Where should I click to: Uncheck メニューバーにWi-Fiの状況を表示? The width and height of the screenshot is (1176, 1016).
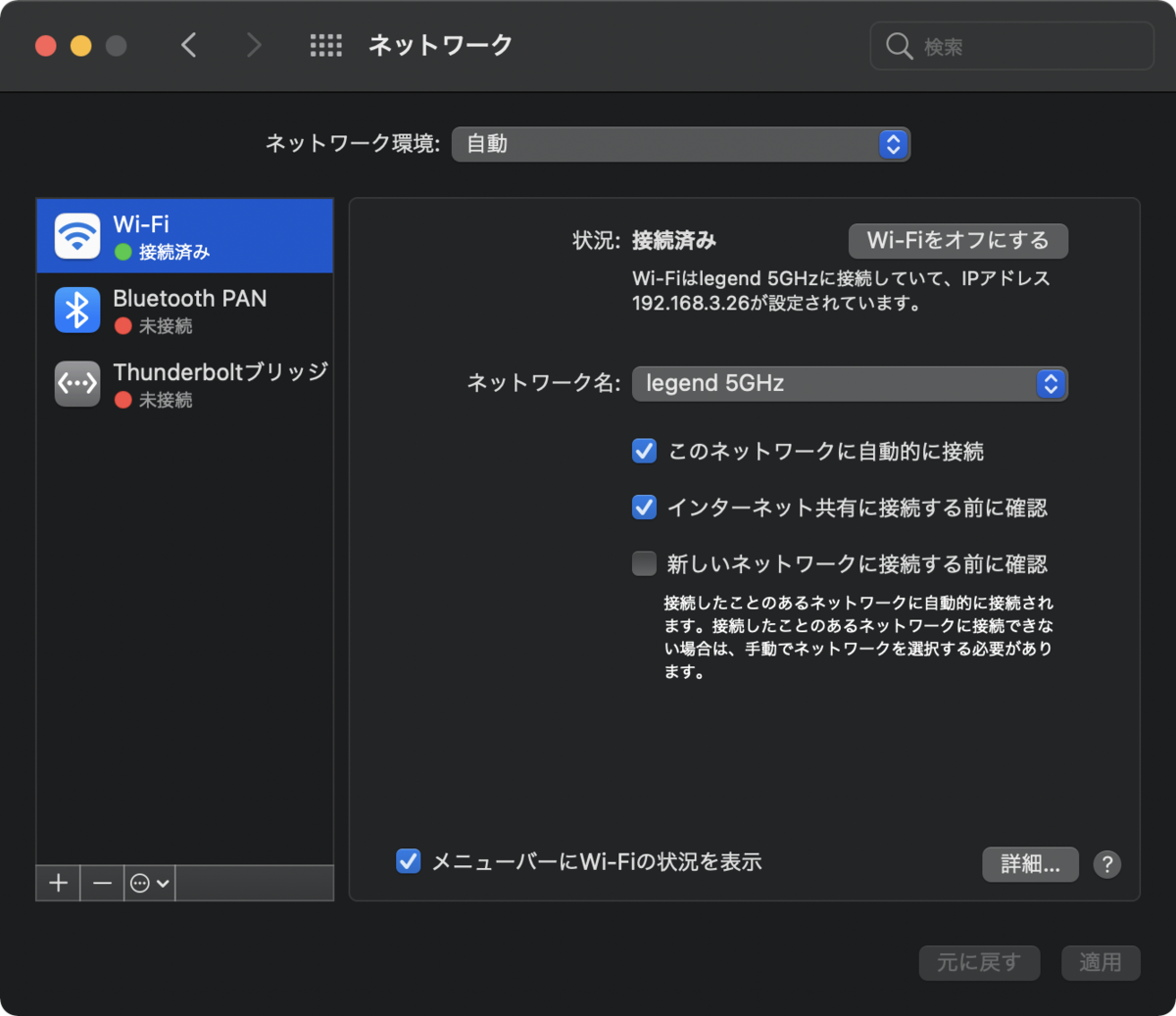pos(409,861)
